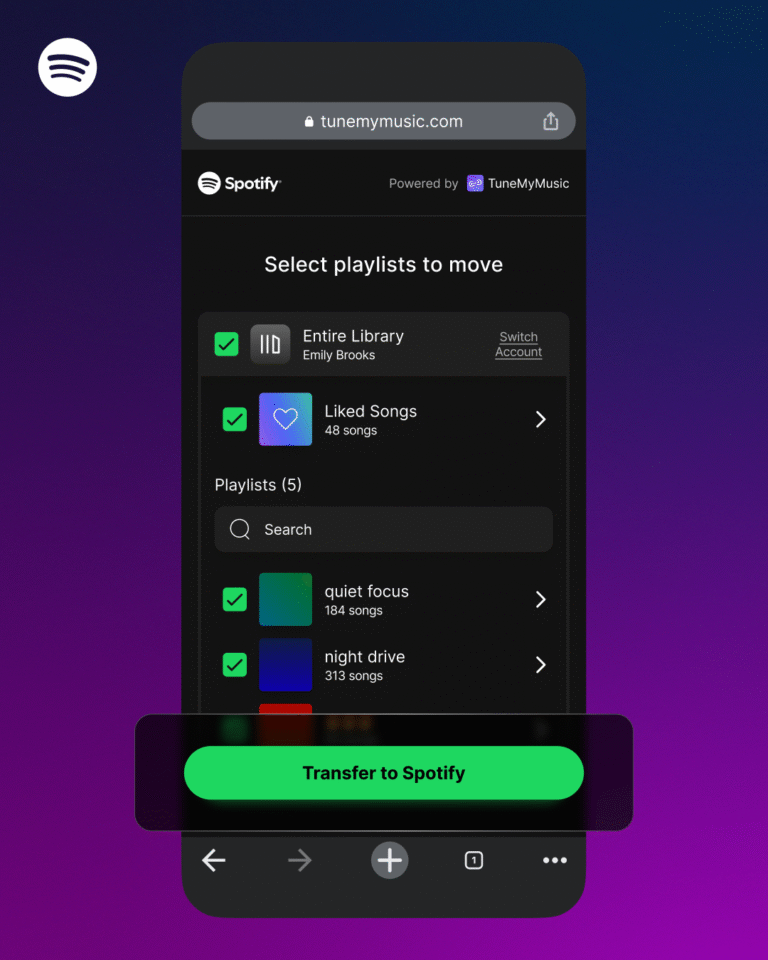Expand the quiet focus playlist chevron
The image size is (768, 960).
point(540,599)
